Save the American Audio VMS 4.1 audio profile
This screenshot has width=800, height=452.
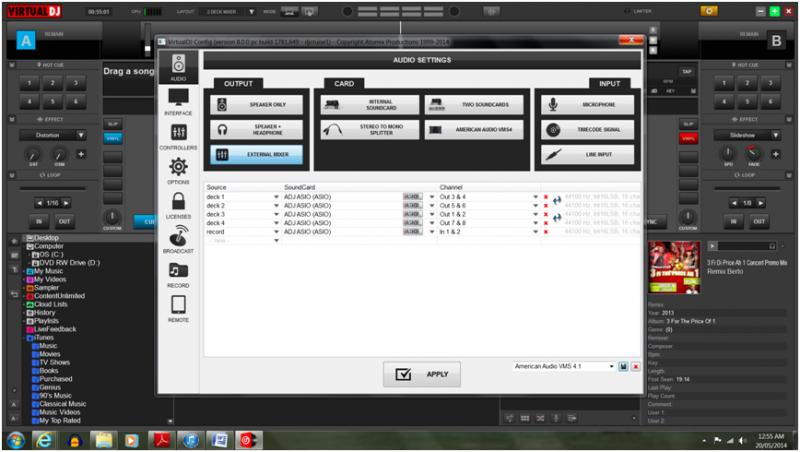[x=623, y=366]
